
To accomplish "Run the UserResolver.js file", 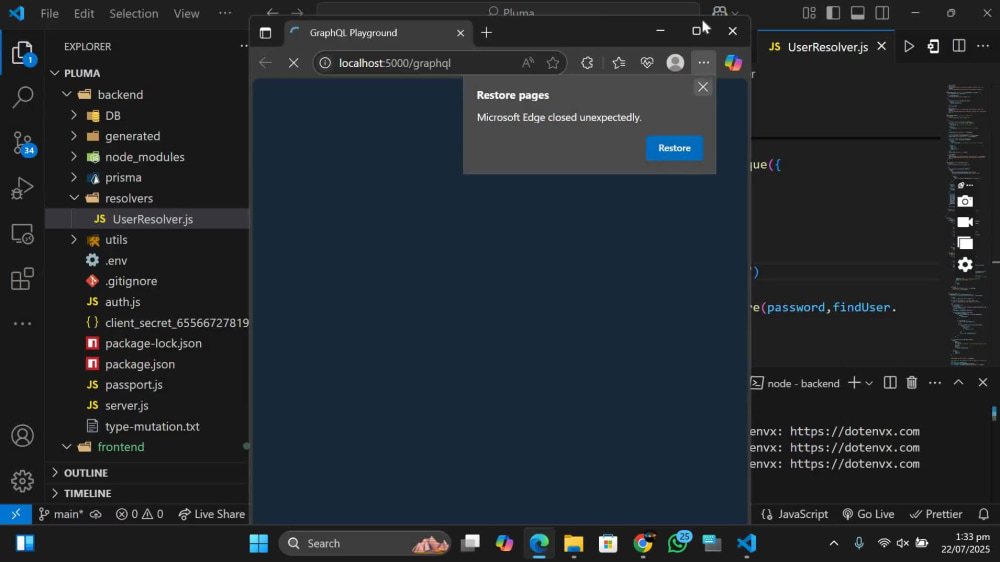I will point(909,47).
